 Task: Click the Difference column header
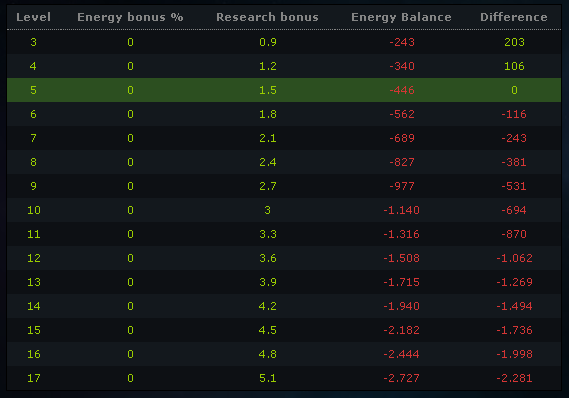[x=514, y=17]
